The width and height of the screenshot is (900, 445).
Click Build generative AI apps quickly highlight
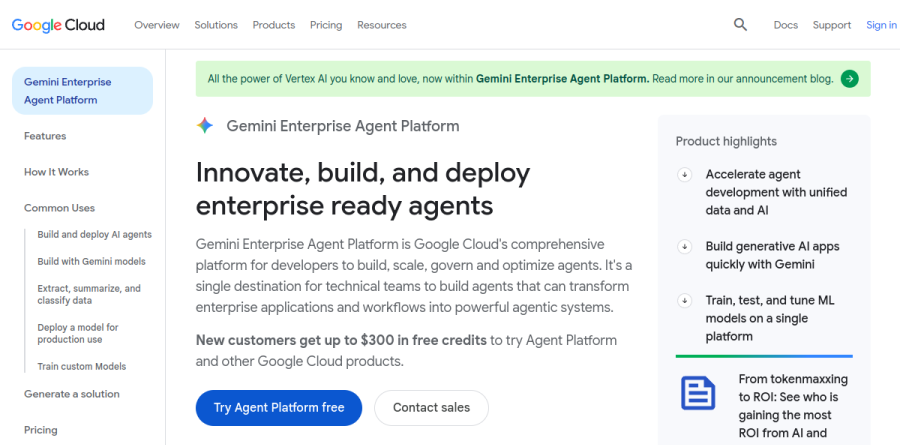pos(773,256)
